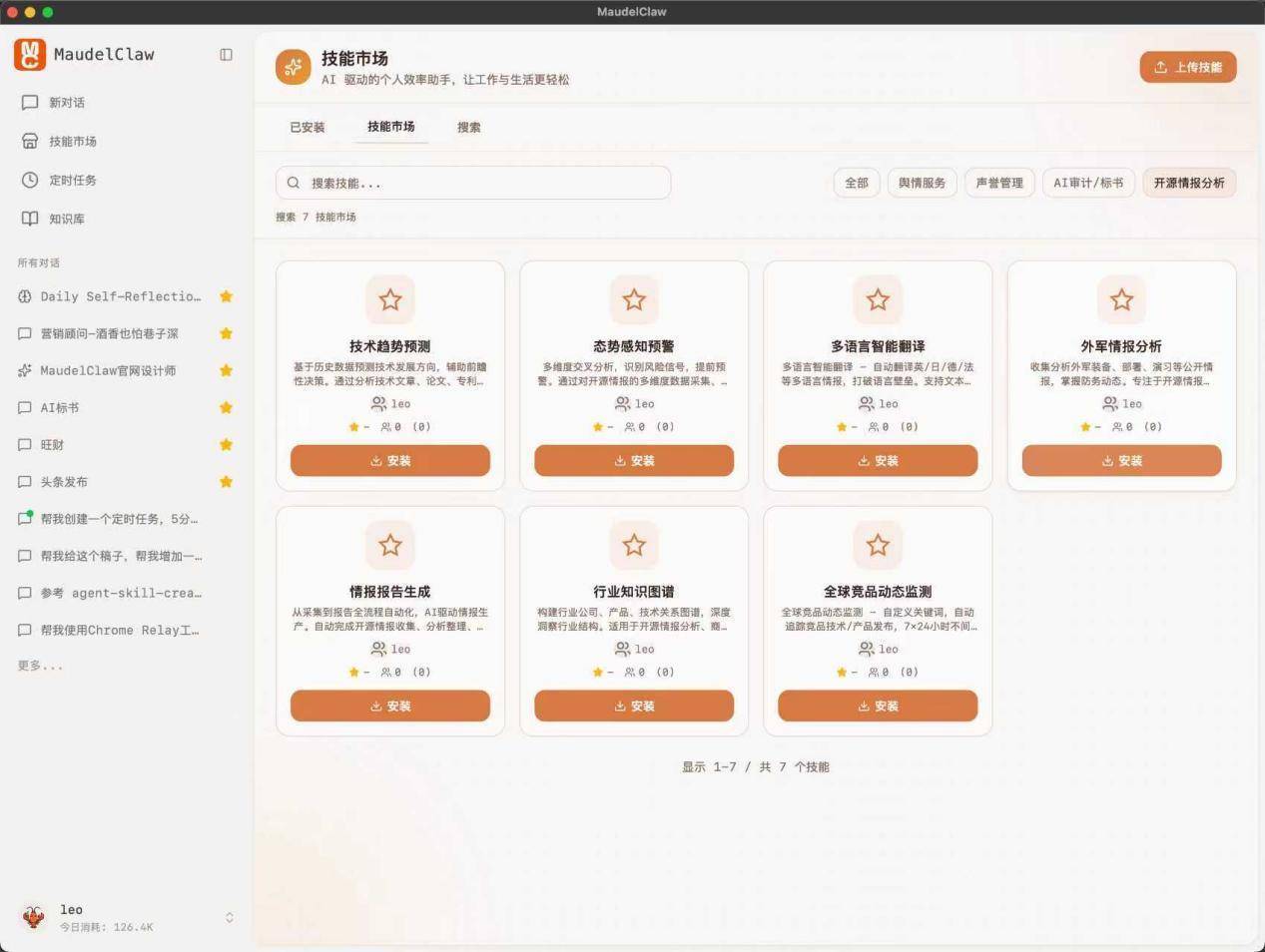The image size is (1265, 952).
Task: Filter skills by 舆情服务 category
Action: 922,183
